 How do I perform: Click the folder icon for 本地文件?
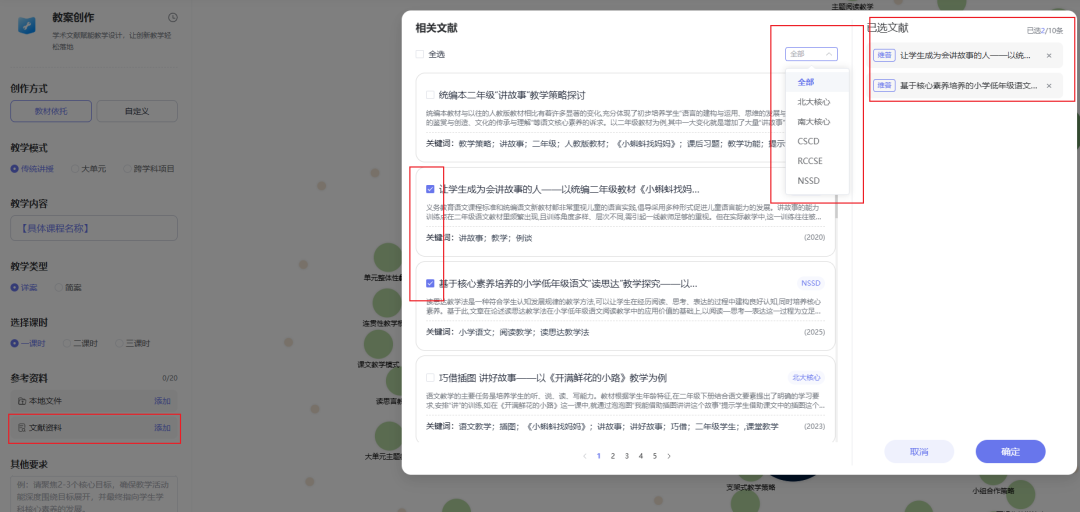21,400
